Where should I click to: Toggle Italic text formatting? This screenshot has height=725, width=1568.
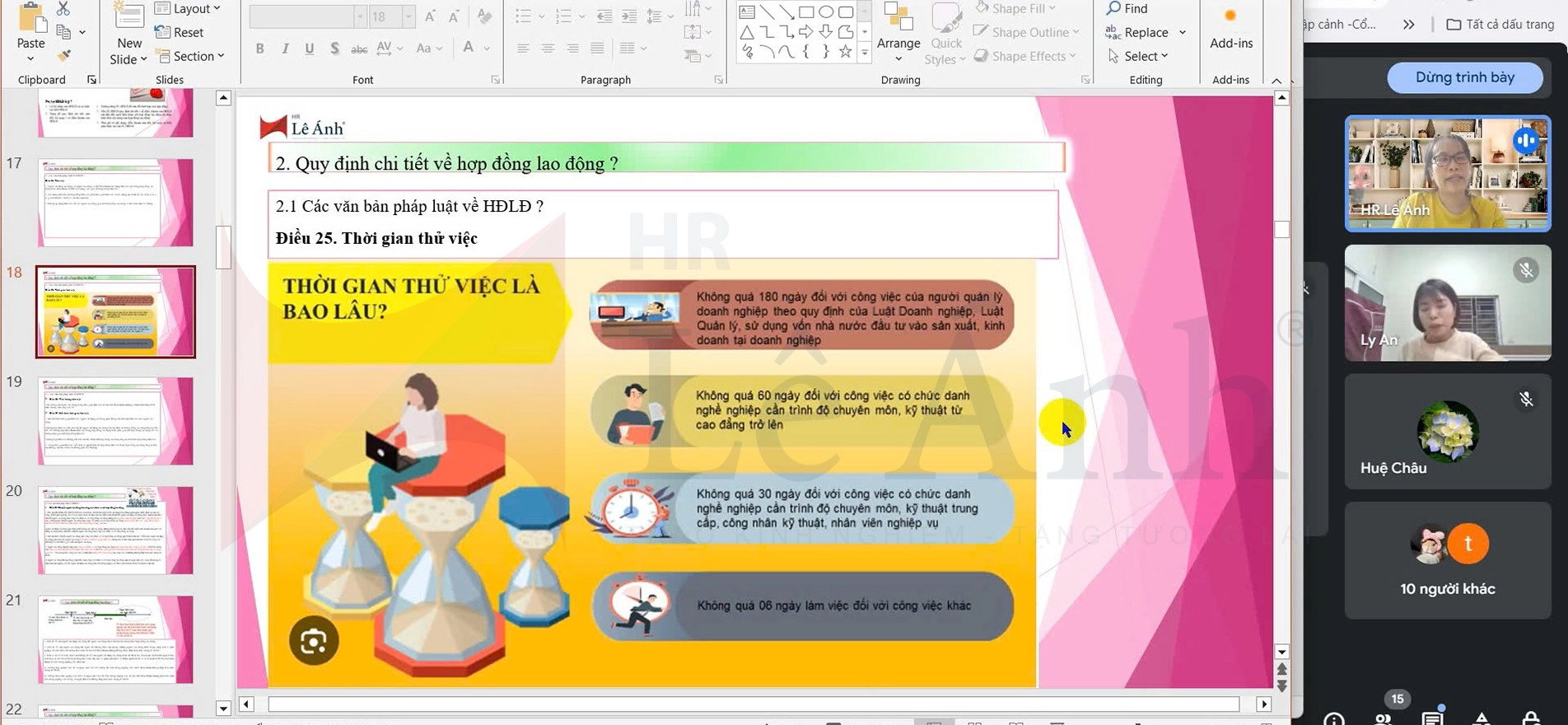(x=285, y=49)
